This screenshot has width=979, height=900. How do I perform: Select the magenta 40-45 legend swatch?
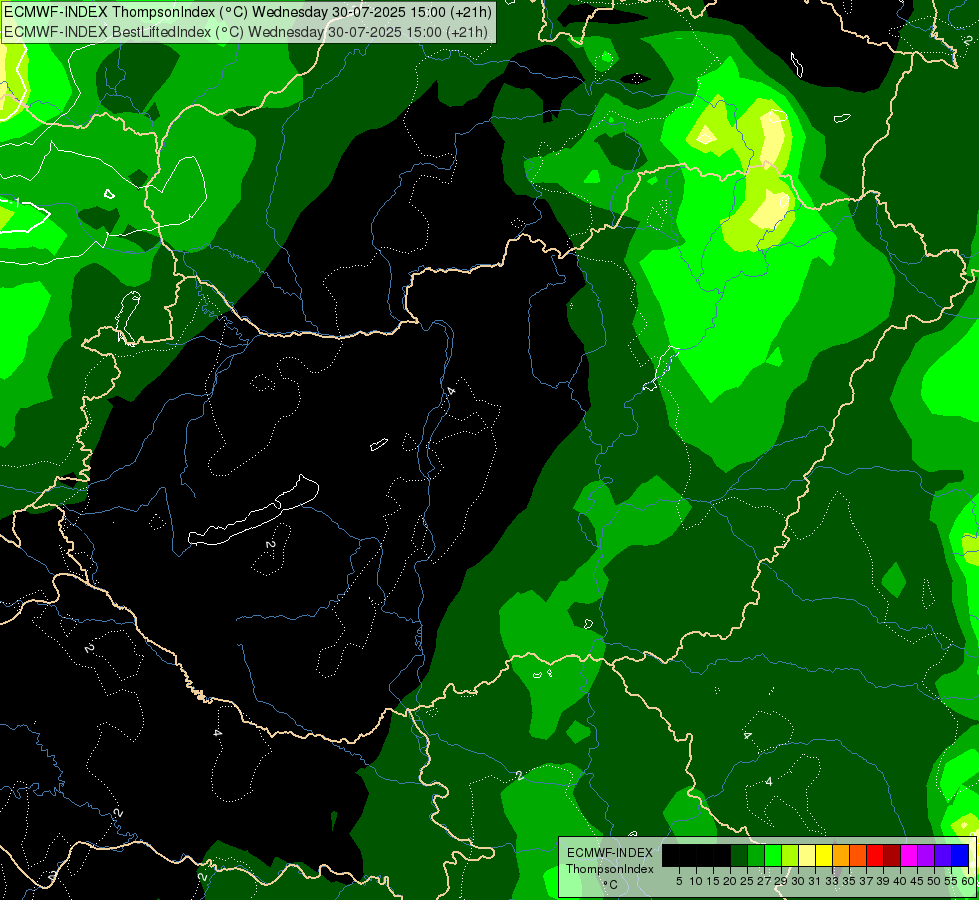click(909, 855)
